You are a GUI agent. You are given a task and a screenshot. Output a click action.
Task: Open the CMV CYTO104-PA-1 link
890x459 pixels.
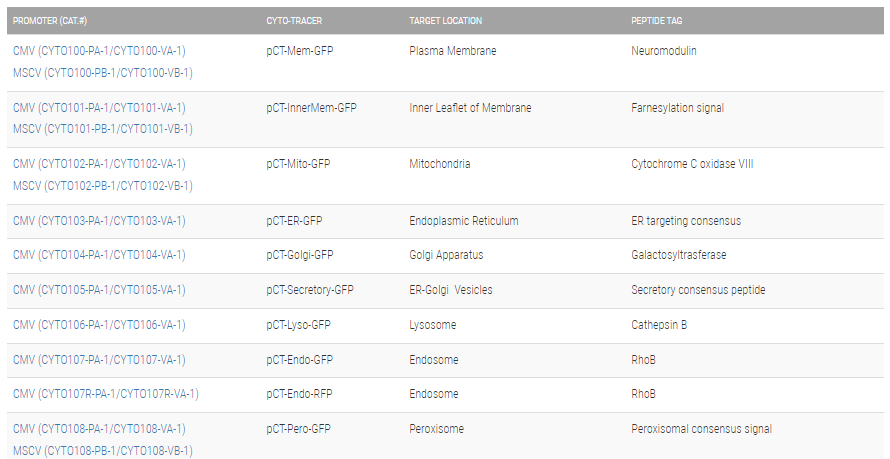(x=99, y=255)
